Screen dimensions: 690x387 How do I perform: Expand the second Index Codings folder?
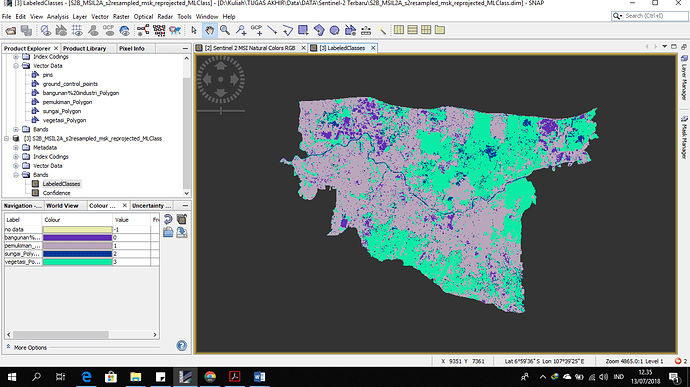tap(16, 157)
